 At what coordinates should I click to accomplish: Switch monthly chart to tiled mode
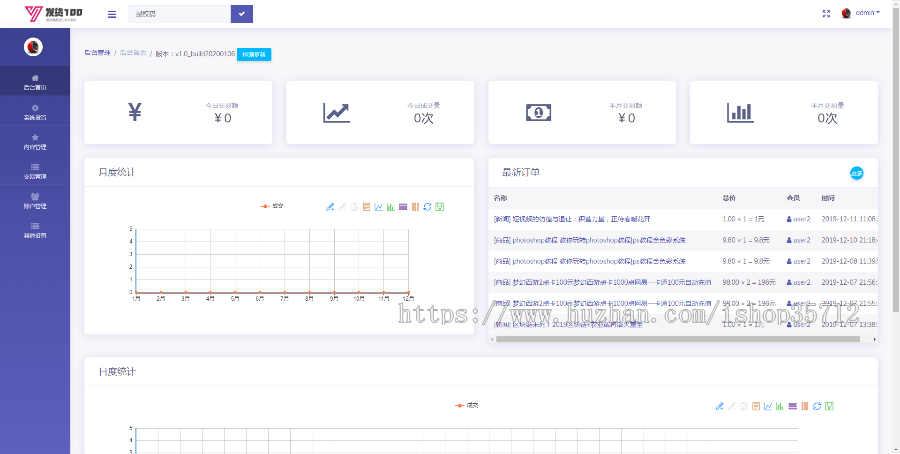415,207
